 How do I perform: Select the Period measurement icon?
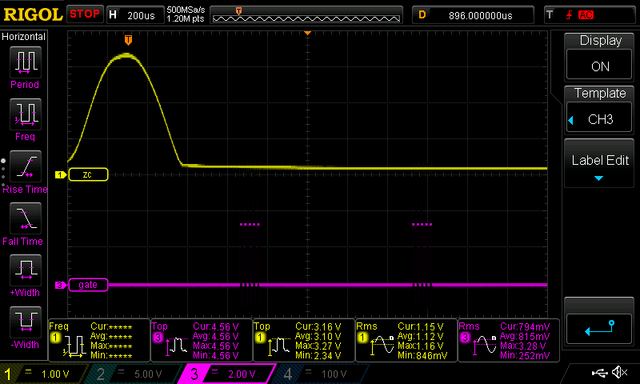click(25, 62)
